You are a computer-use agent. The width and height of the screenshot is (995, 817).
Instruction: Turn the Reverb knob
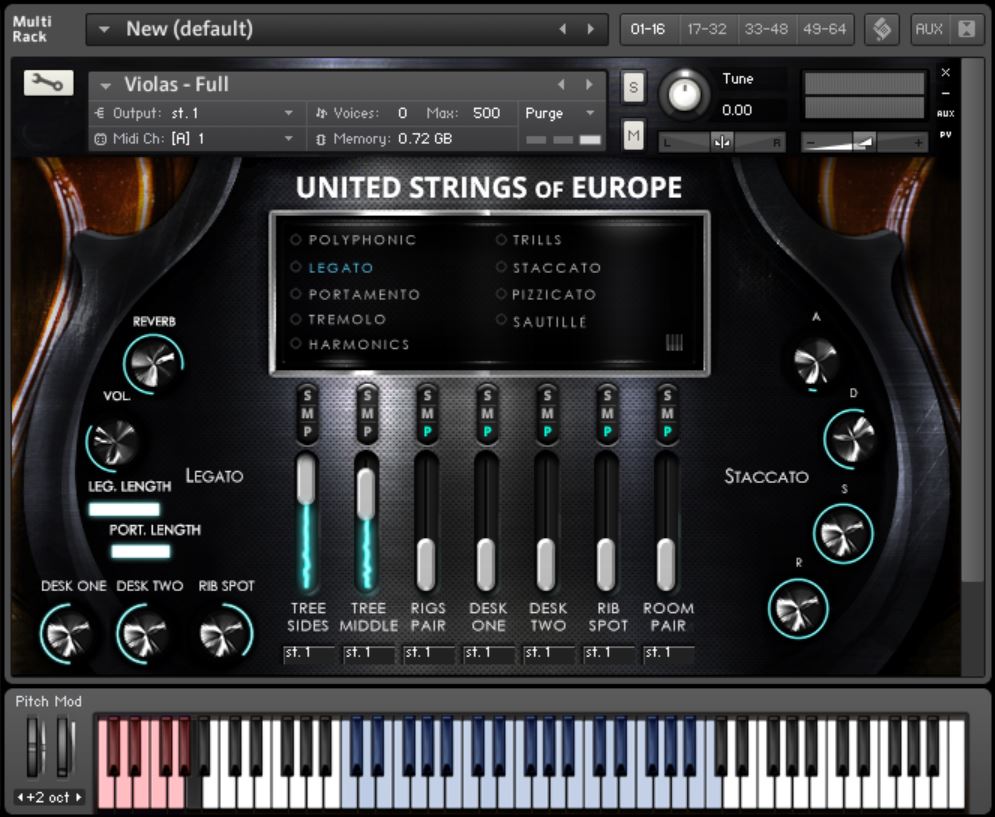(153, 363)
